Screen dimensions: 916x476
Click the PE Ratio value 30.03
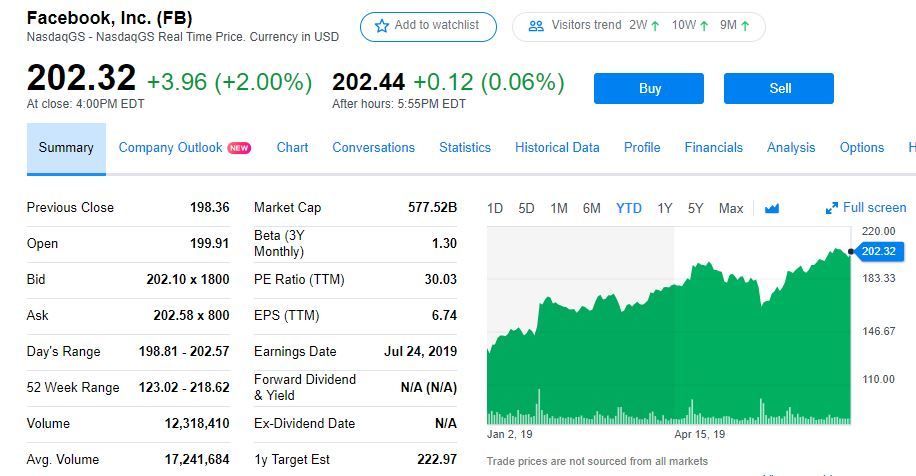point(440,279)
